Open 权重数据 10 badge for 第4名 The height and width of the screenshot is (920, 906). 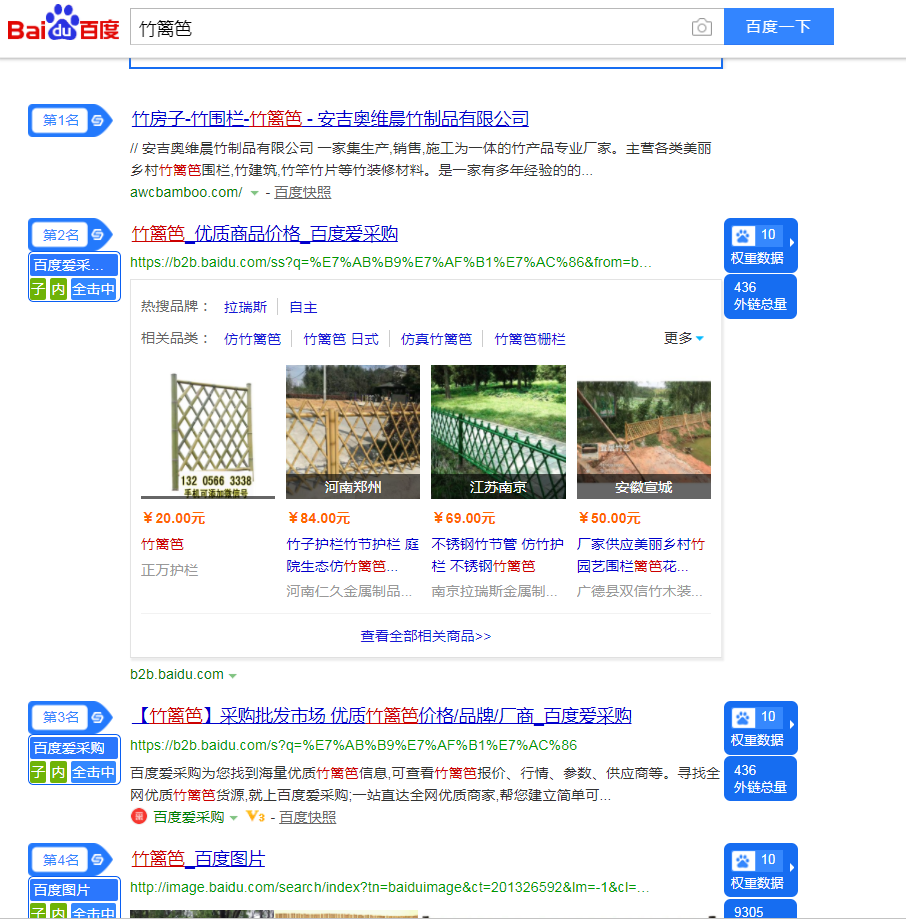click(x=760, y=870)
